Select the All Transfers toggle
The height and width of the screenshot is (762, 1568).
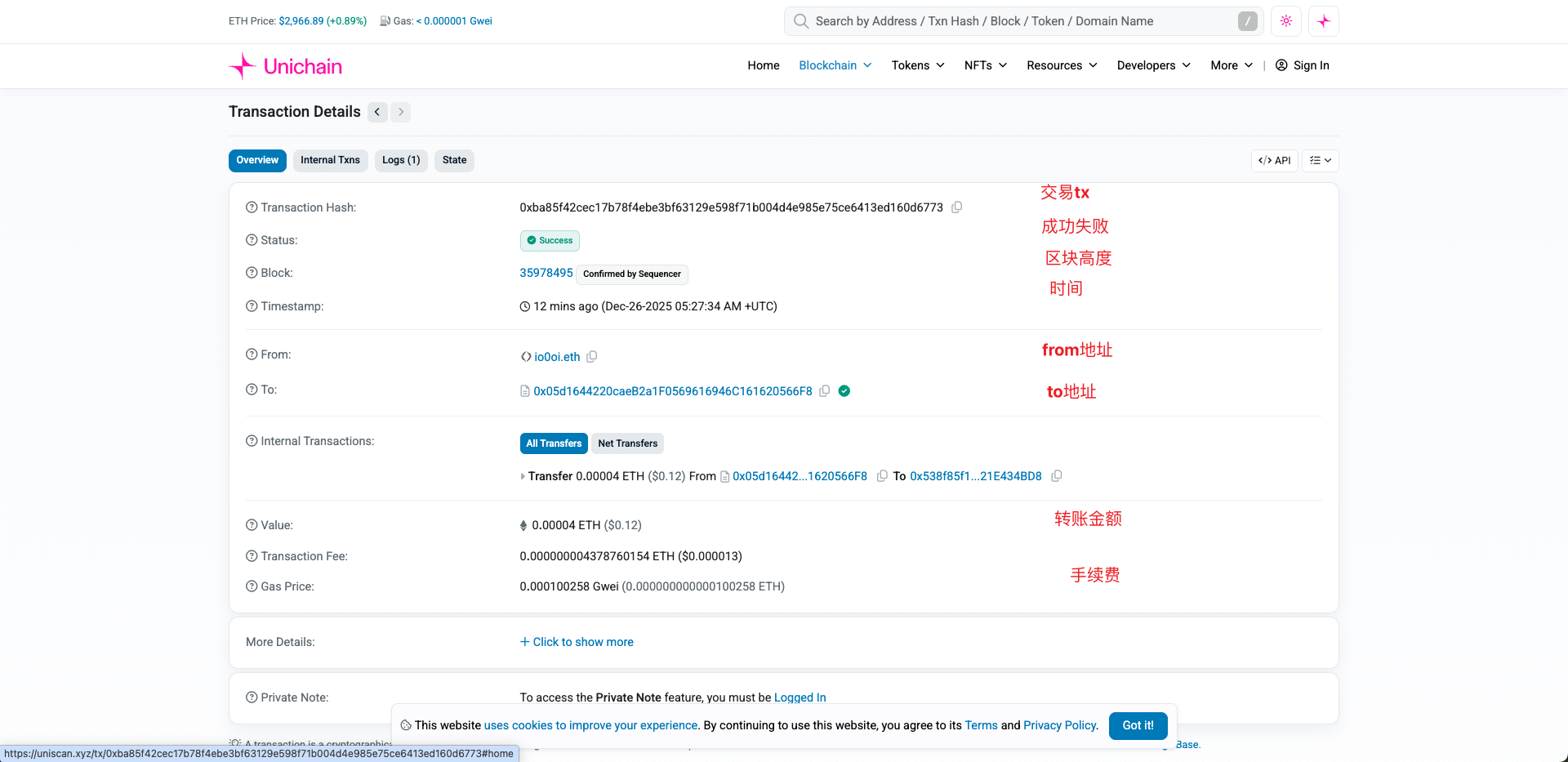click(x=554, y=443)
